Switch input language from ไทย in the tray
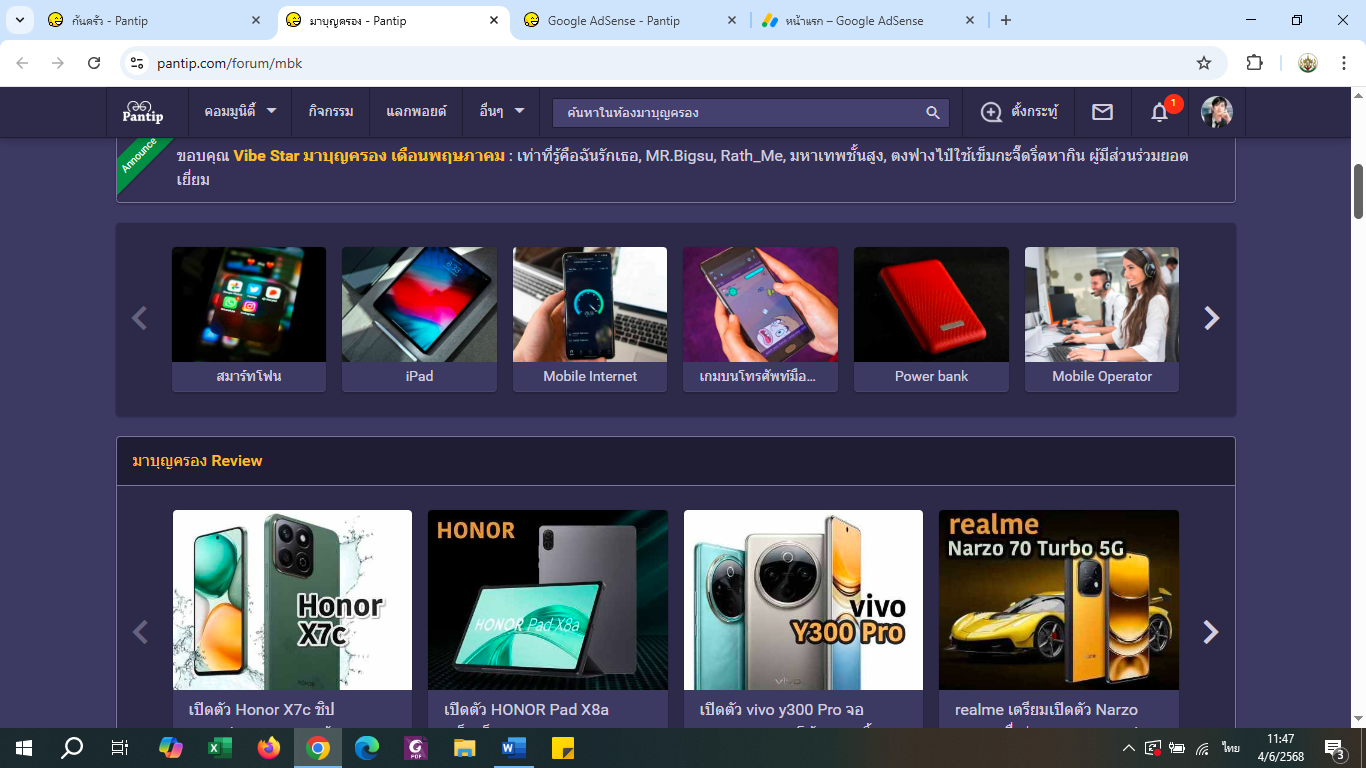This screenshot has height=768, width=1366. coord(1231,748)
